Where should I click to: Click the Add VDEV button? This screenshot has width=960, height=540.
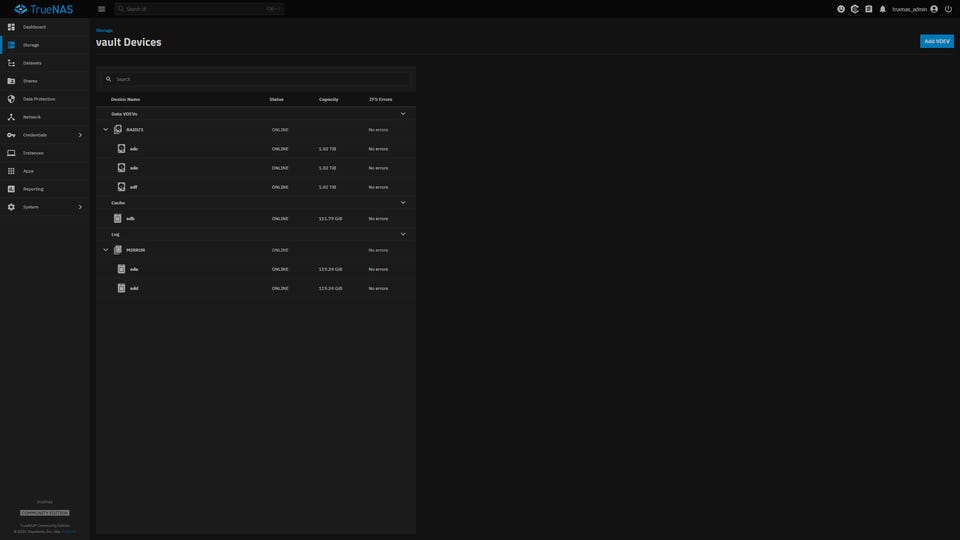coord(937,41)
